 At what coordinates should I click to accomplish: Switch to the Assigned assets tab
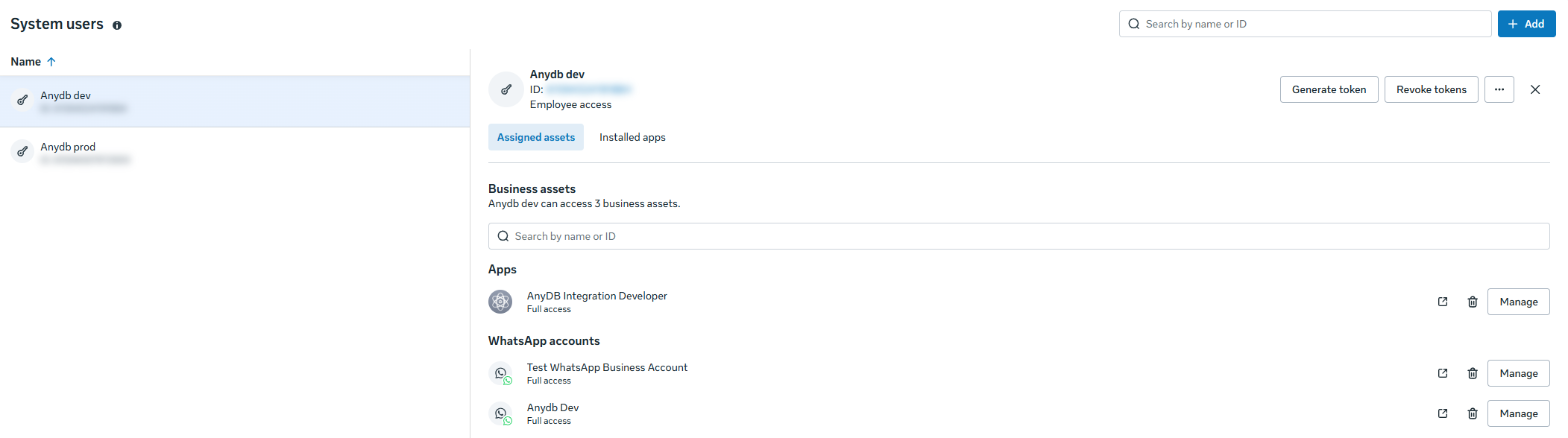point(536,137)
